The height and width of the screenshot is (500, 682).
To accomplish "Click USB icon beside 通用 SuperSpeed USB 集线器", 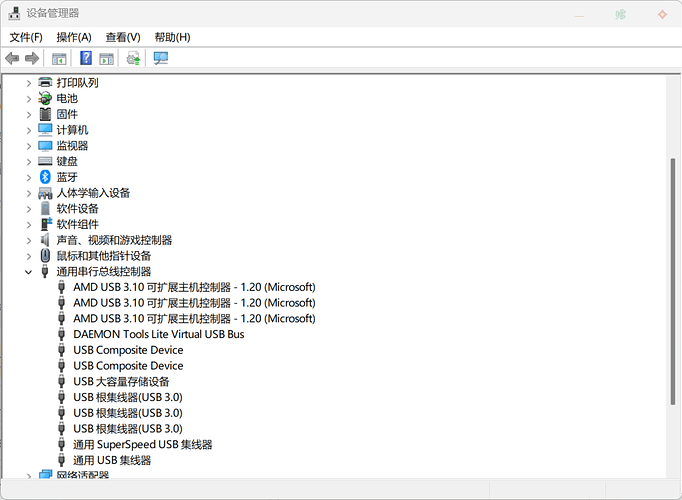I will (62, 444).
